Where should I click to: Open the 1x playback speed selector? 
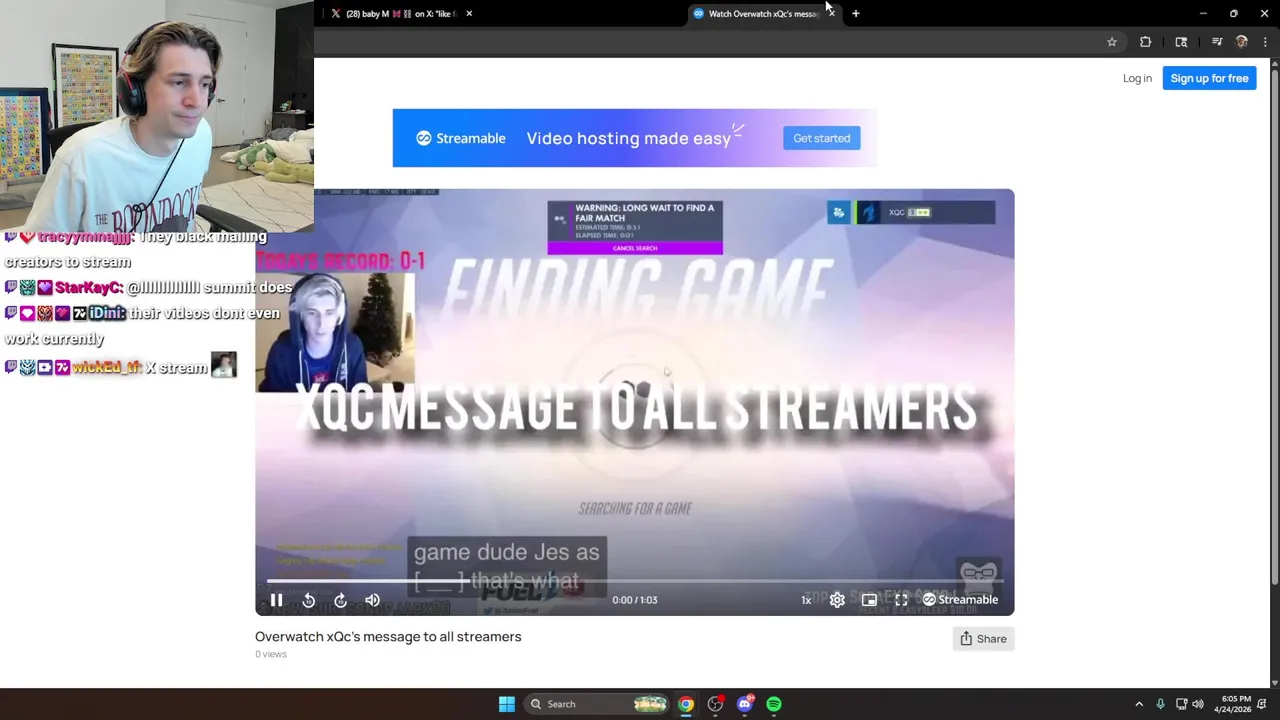[x=806, y=600]
